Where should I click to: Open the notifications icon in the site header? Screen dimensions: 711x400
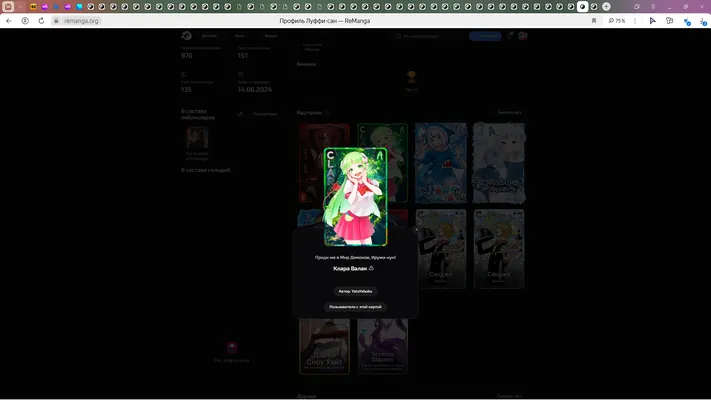510,36
